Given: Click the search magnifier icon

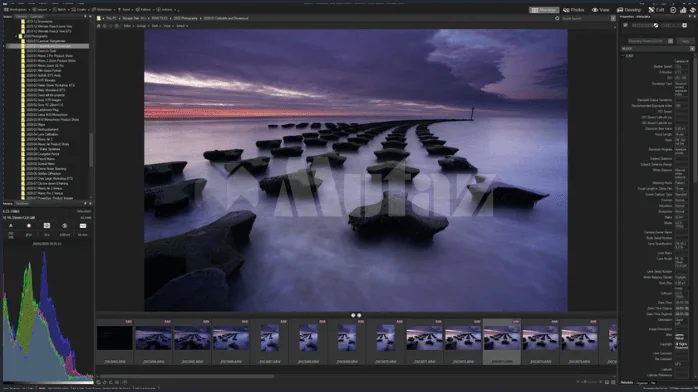Looking at the screenshot, I should 557,19.
